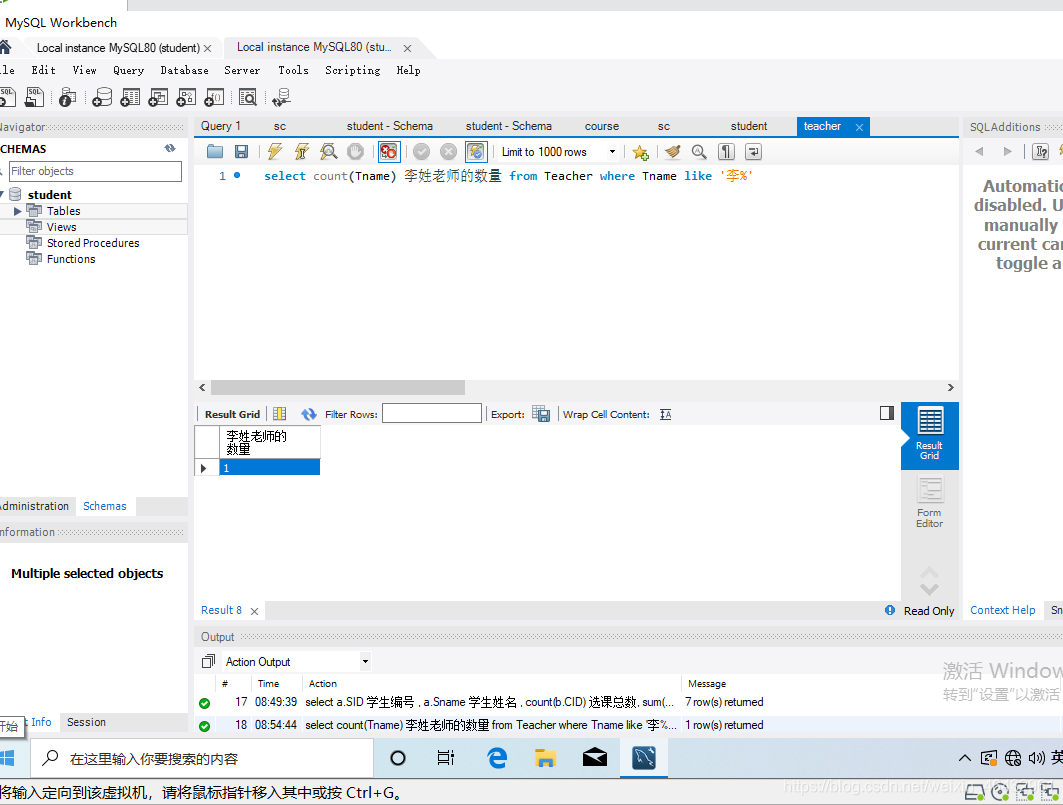
Task: Open the Query menu
Action: point(128,70)
